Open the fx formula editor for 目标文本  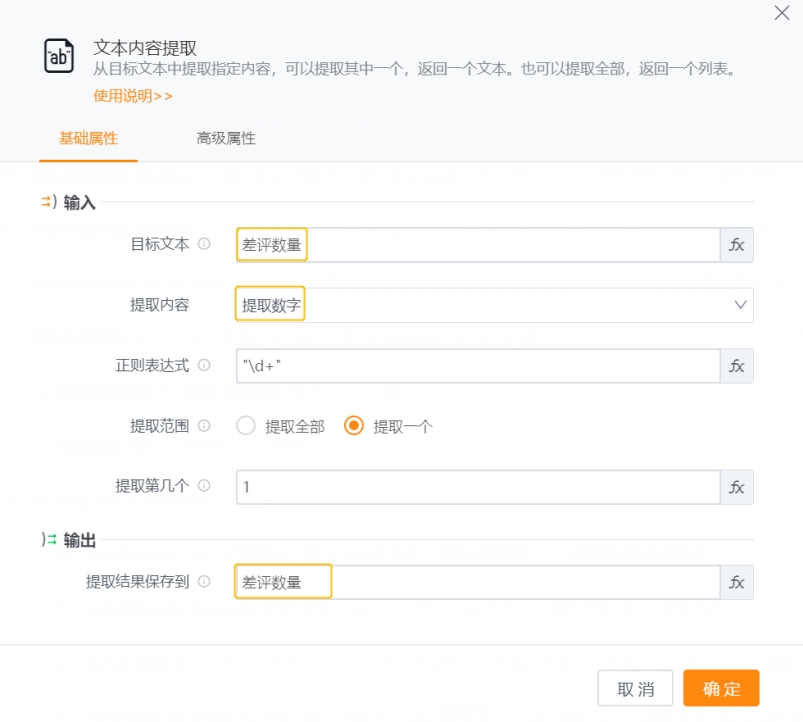(737, 244)
